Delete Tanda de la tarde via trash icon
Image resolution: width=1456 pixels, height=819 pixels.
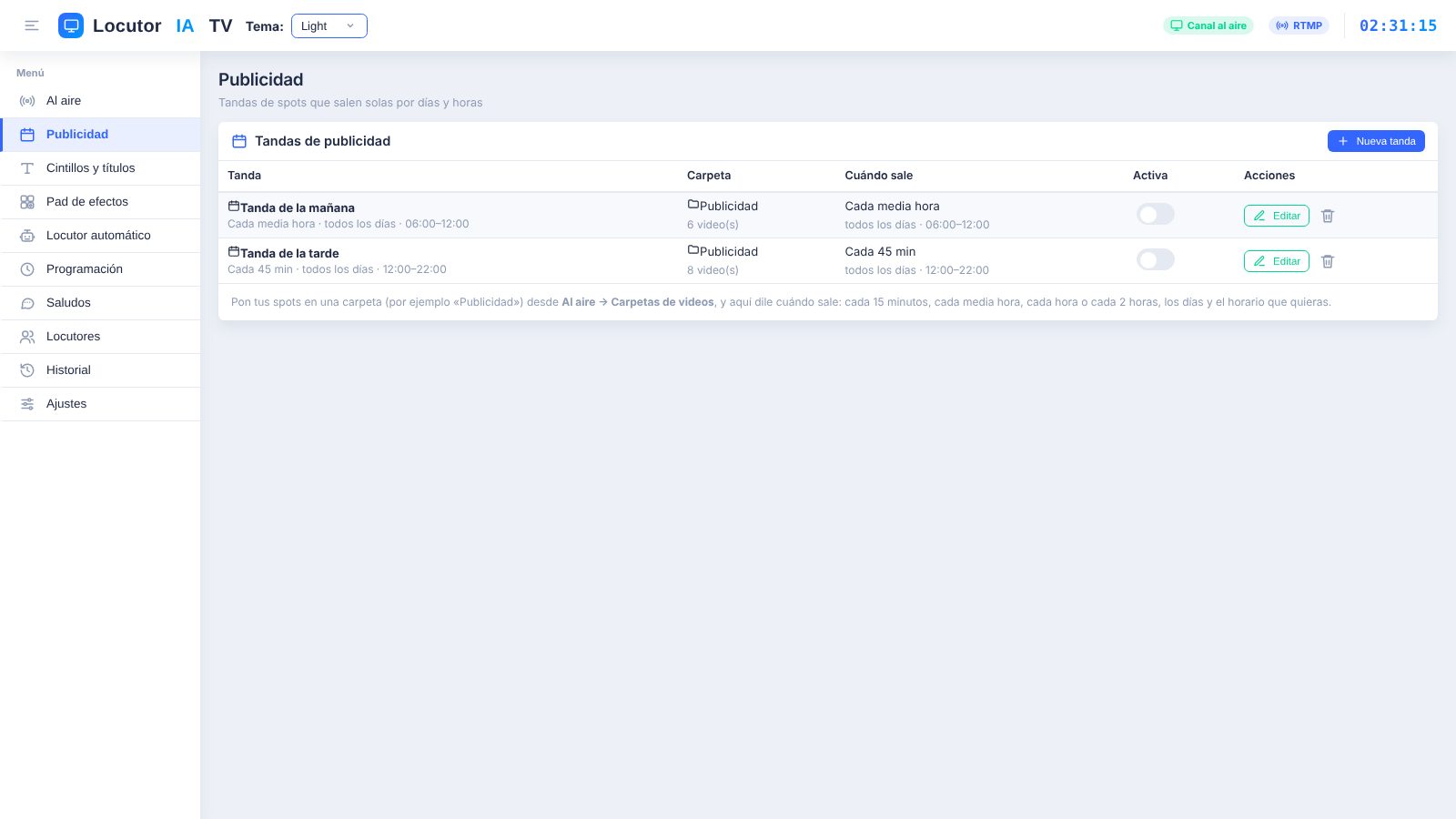pyautogui.click(x=1328, y=261)
